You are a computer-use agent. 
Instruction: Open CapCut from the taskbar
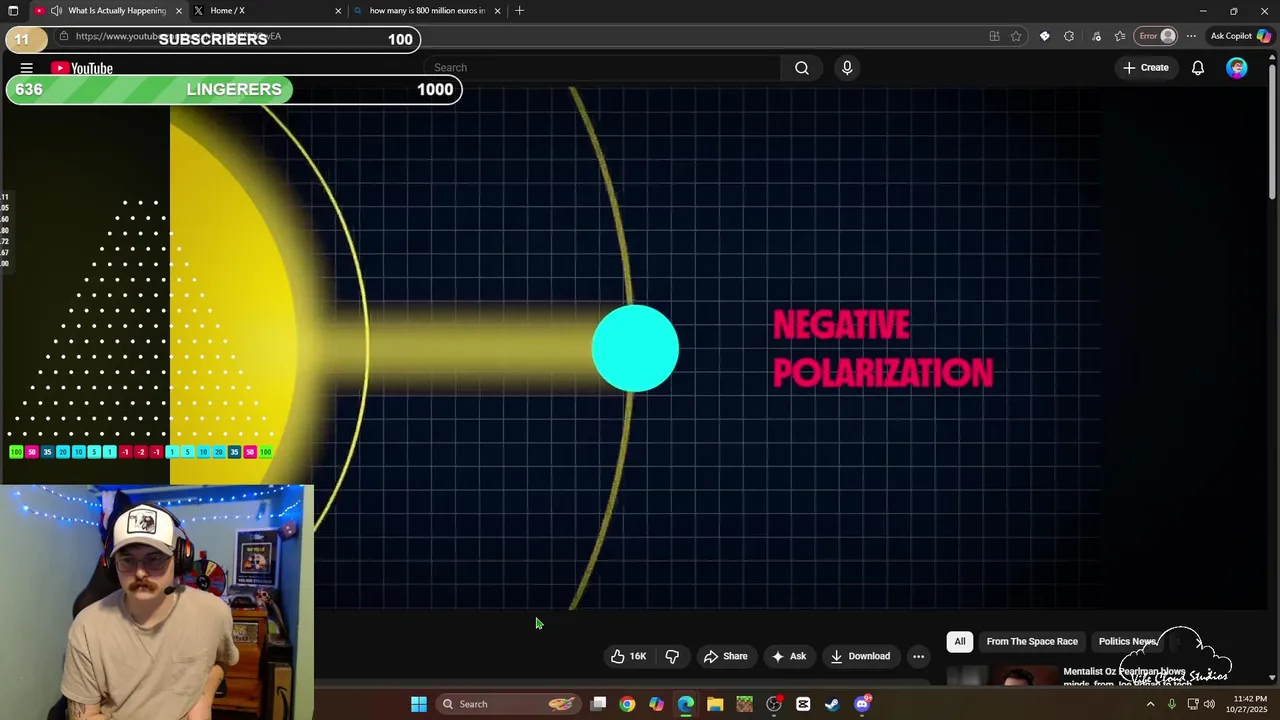click(x=803, y=704)
